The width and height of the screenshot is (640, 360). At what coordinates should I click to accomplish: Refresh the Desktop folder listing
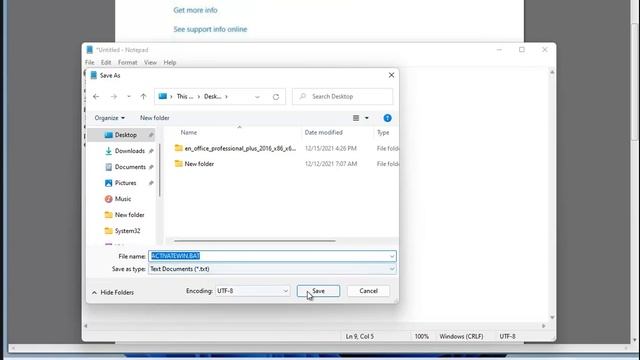pos(276,97)
